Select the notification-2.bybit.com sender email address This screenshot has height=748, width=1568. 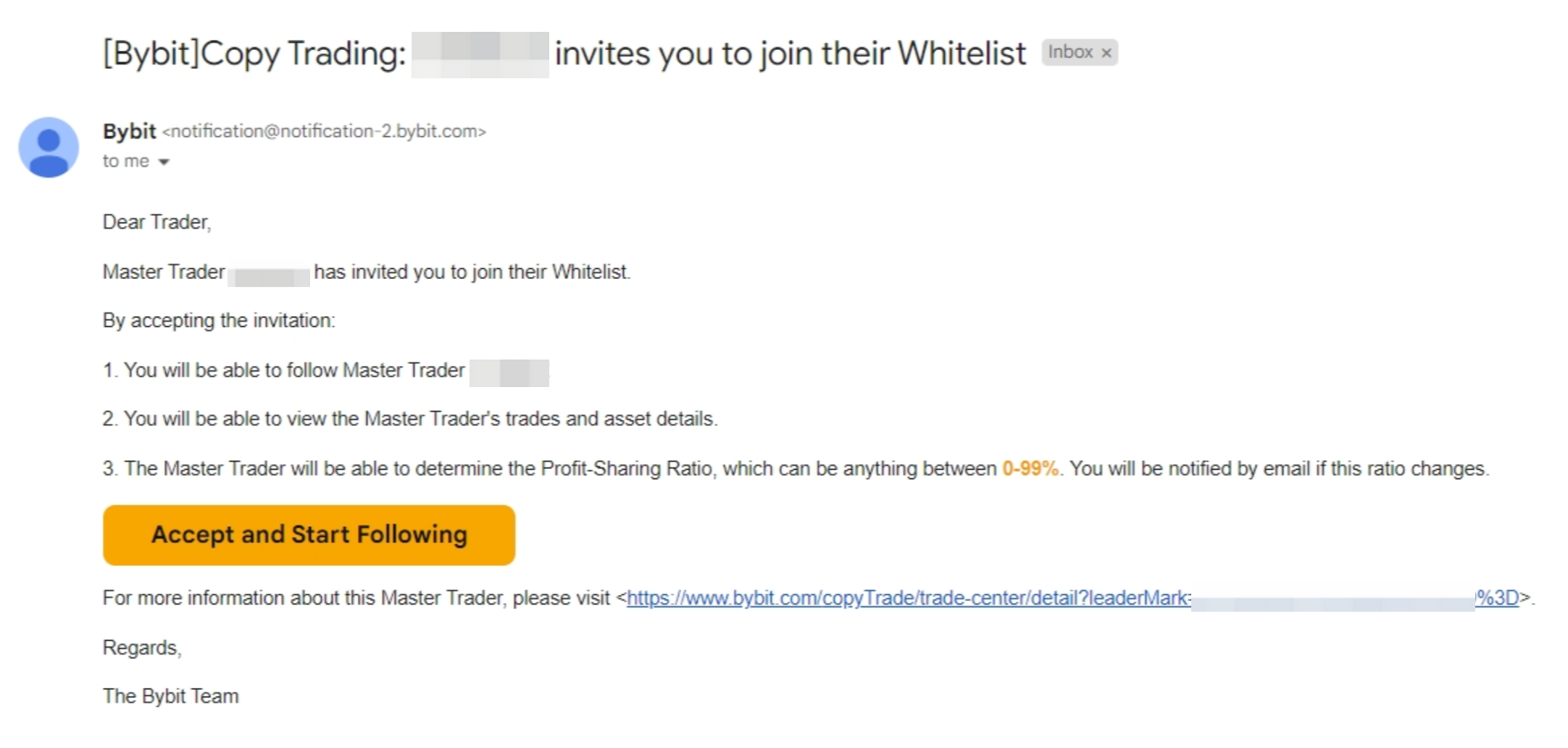(324, 131)
